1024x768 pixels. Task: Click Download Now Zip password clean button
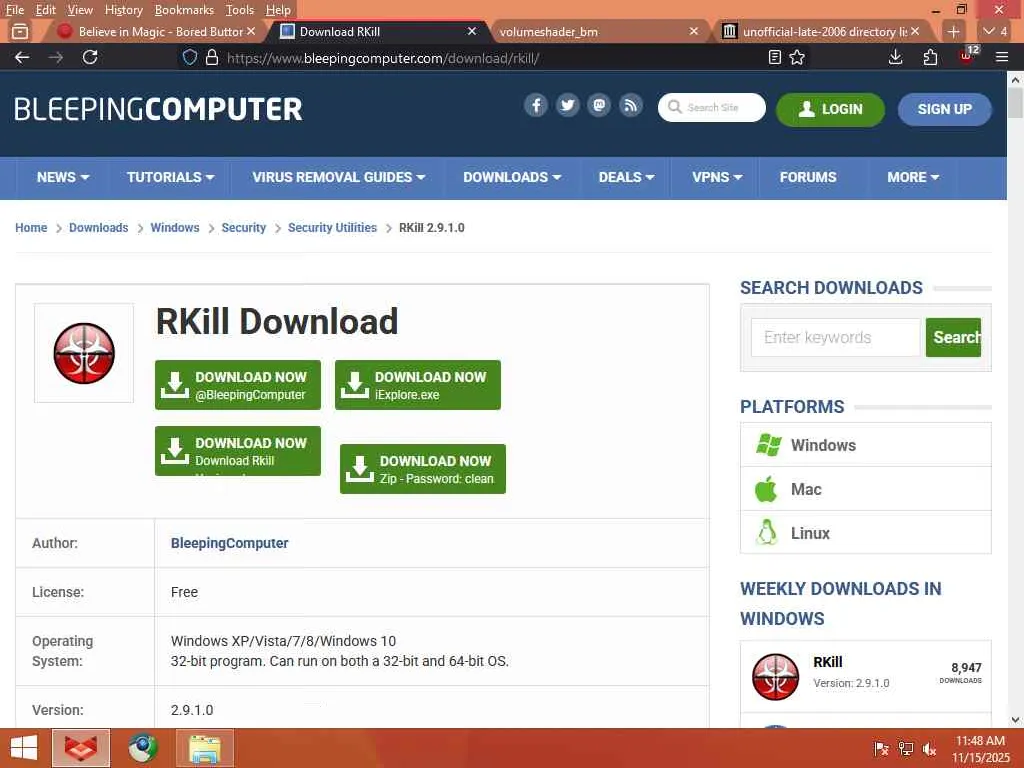tap(423, 469)
